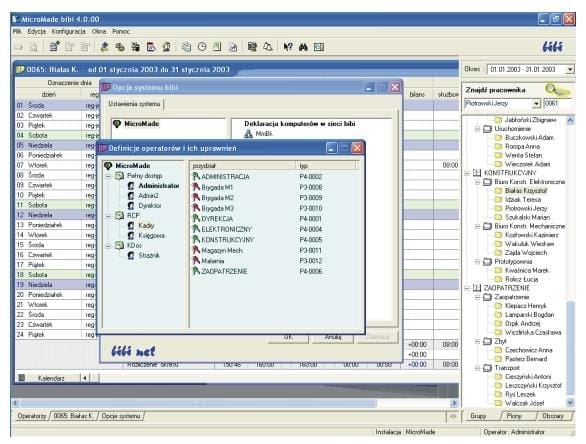Click the add-new-record toolbar icon with green dot
Viewport: 586px width, 444px height.
(x=55, y=47)
